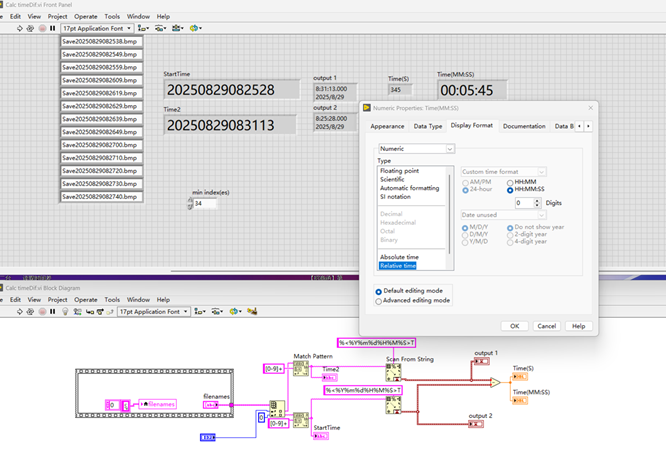This screenshot has height=464, width=666.
Task: Select the Subtract function triangle
Action: pyautogui.click(x=495, y=382)
